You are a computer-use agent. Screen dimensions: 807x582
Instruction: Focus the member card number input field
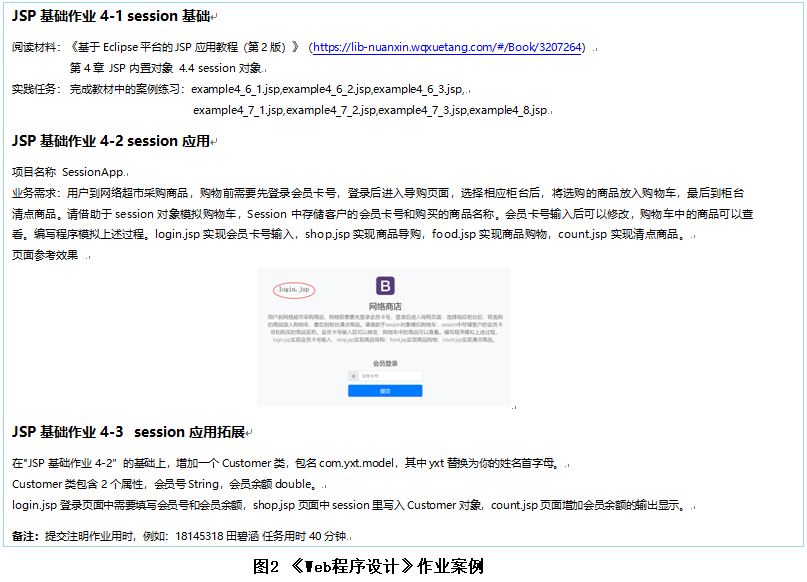[390, 376]
